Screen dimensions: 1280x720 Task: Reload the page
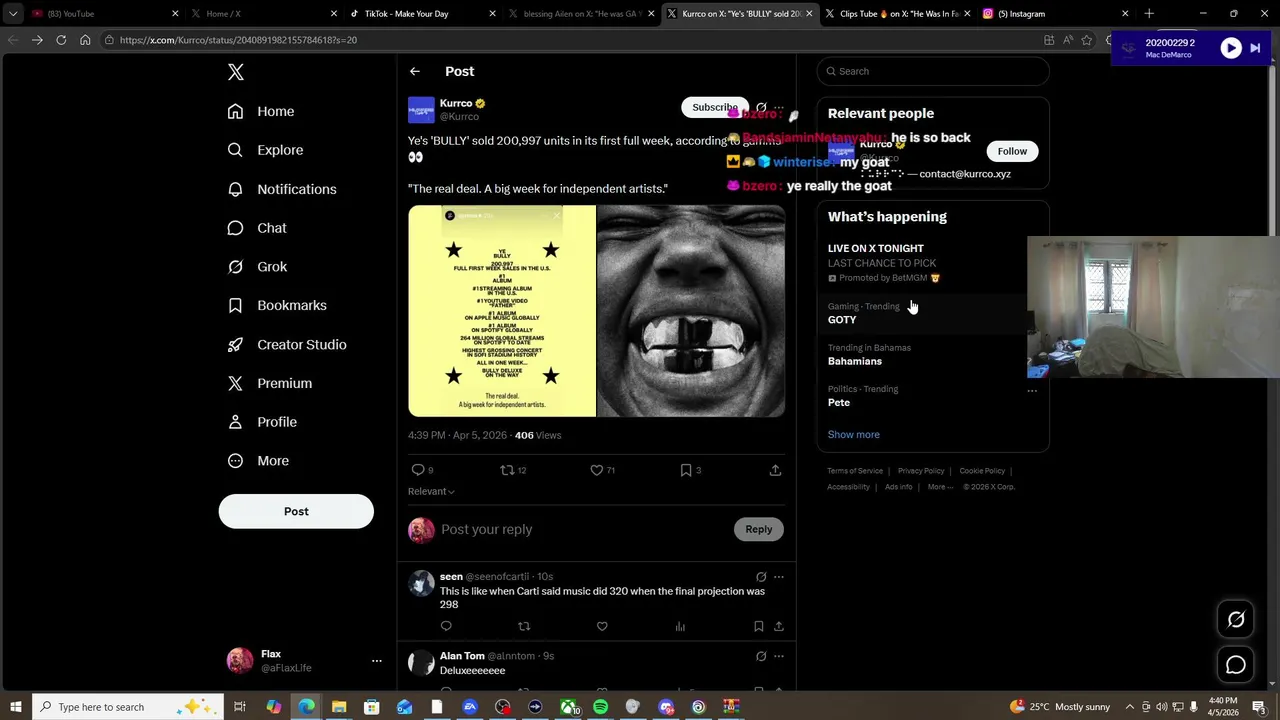61,40
